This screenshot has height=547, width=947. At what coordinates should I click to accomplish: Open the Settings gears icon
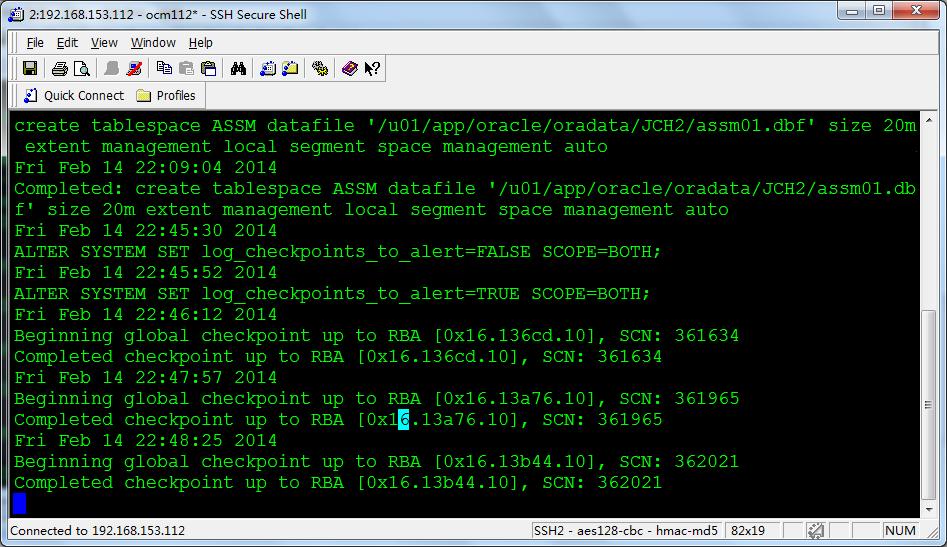tap(319, 68)
